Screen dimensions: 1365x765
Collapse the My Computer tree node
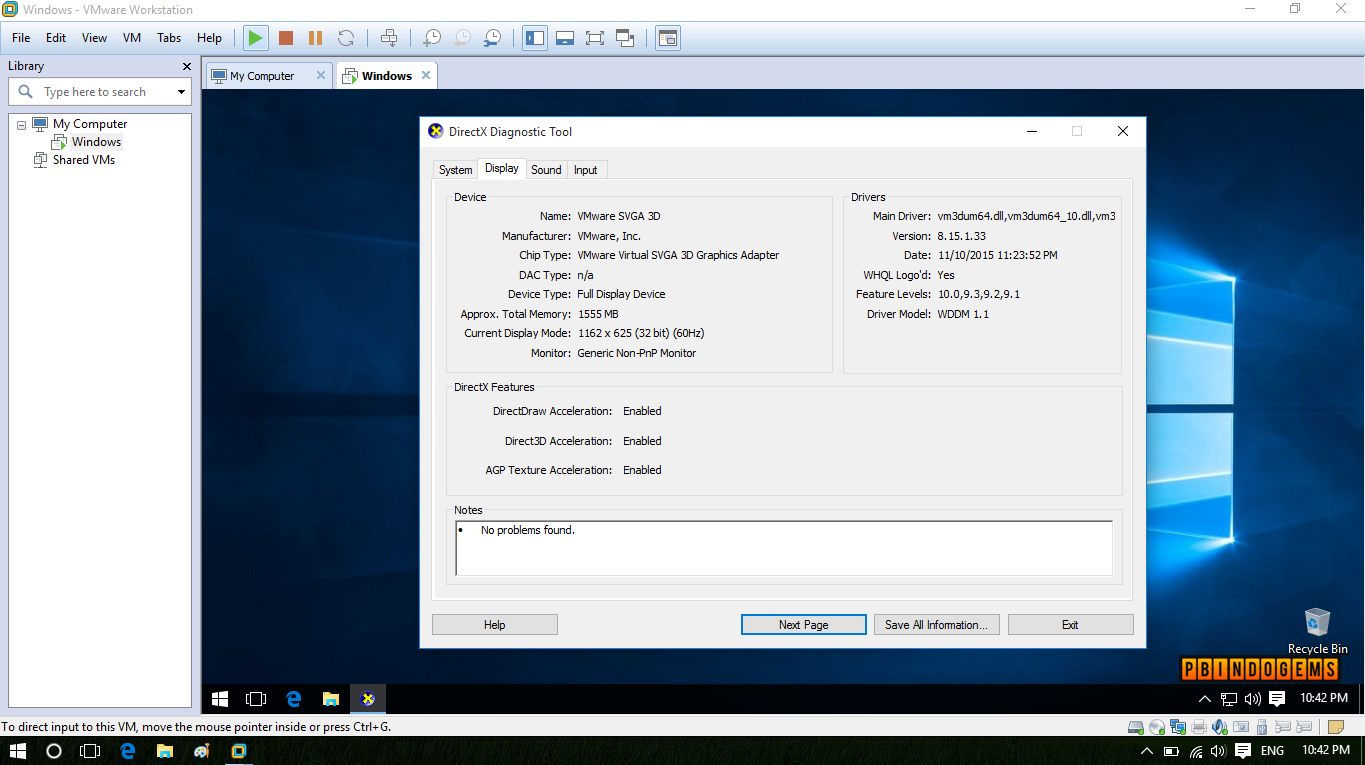click(21, 124)
